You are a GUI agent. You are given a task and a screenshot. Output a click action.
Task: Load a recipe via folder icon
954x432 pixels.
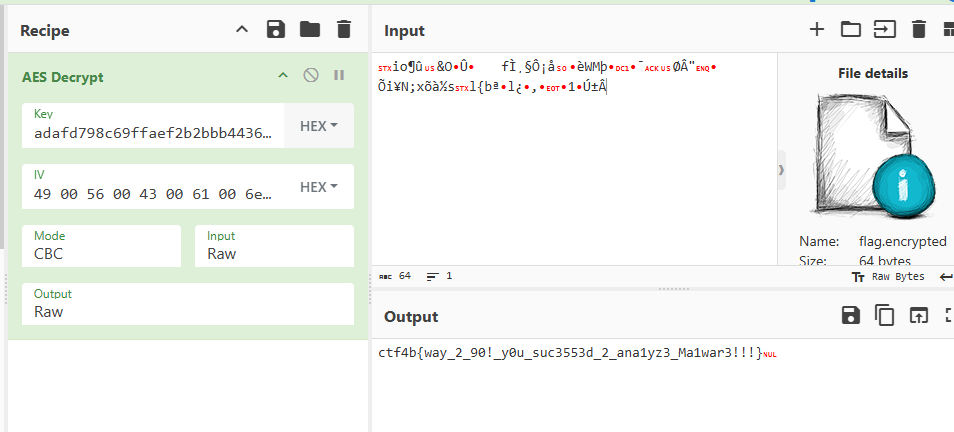pyautogui.click(x=310, y=29)
